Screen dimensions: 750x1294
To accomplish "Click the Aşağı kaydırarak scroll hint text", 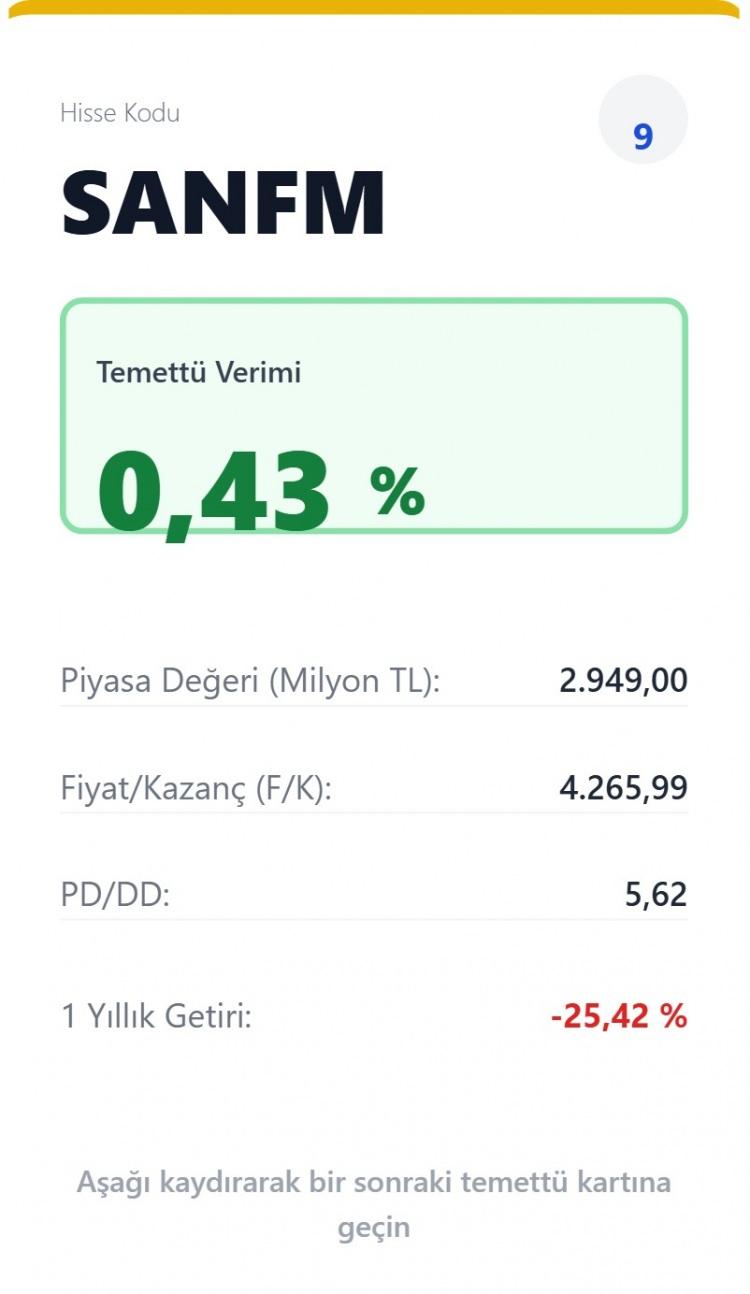I will pos(374,1183).
